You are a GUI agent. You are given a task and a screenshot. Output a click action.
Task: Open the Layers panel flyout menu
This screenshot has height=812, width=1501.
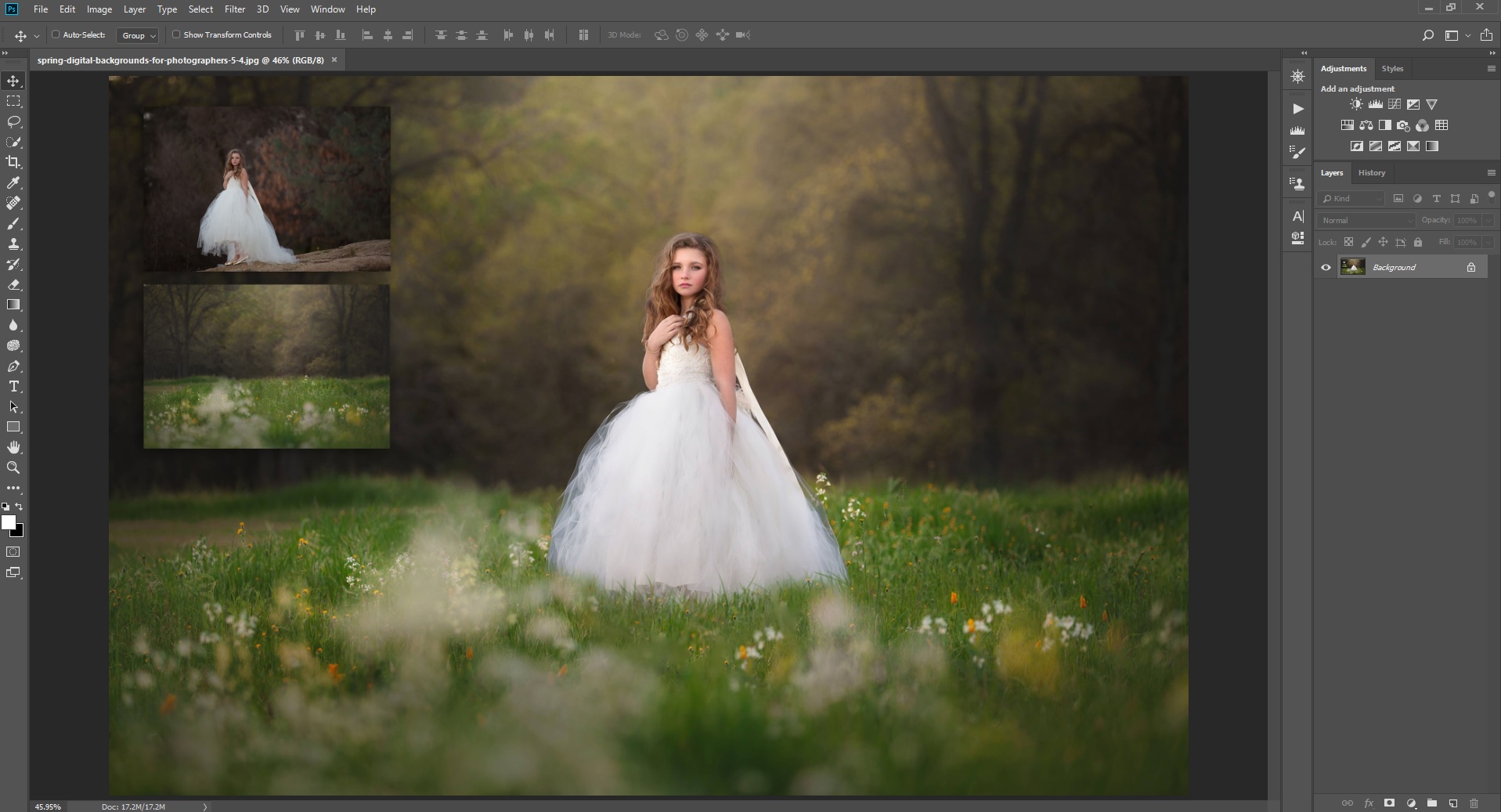1491,173
